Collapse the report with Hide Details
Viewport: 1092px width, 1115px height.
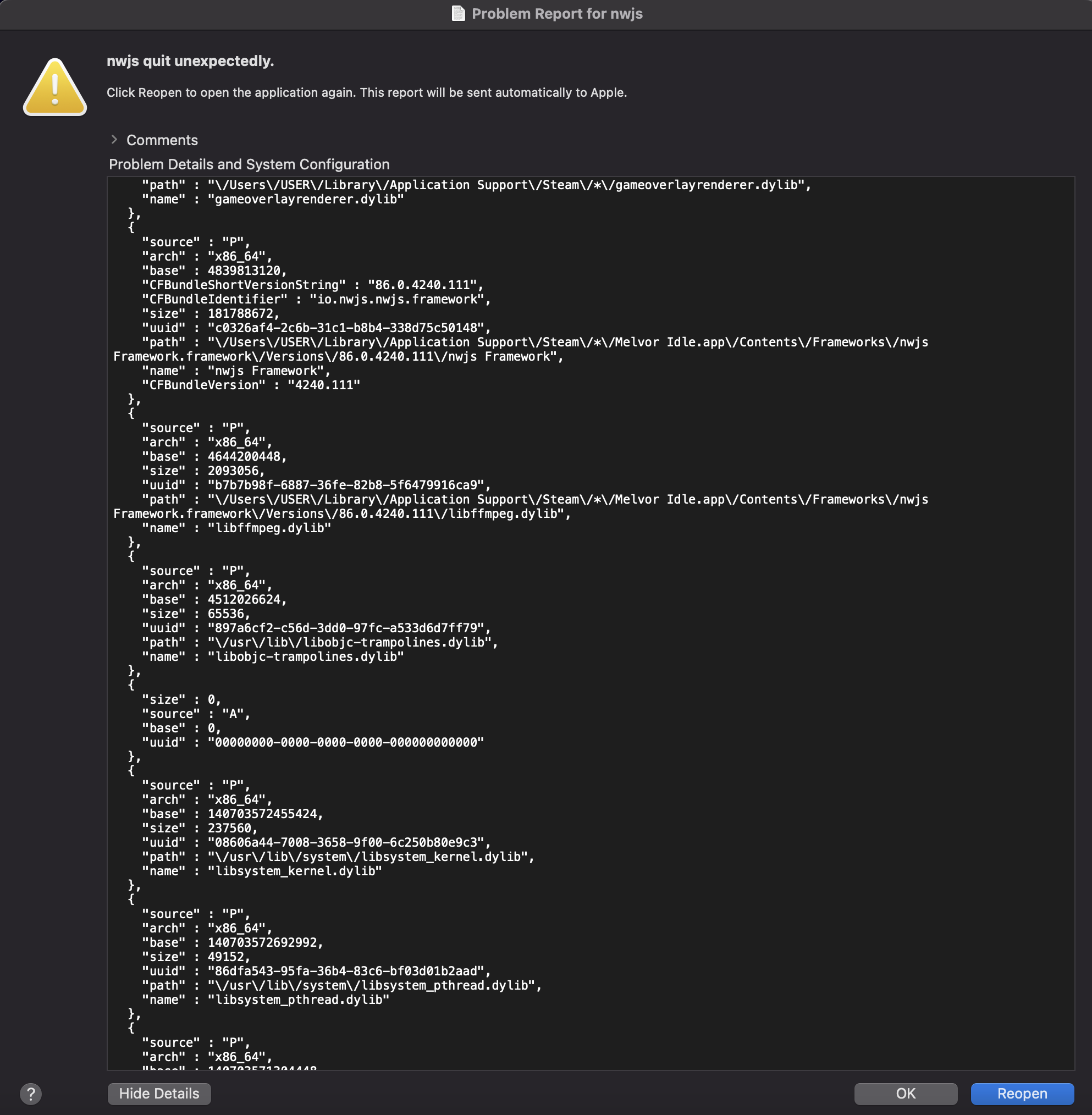159,1093
